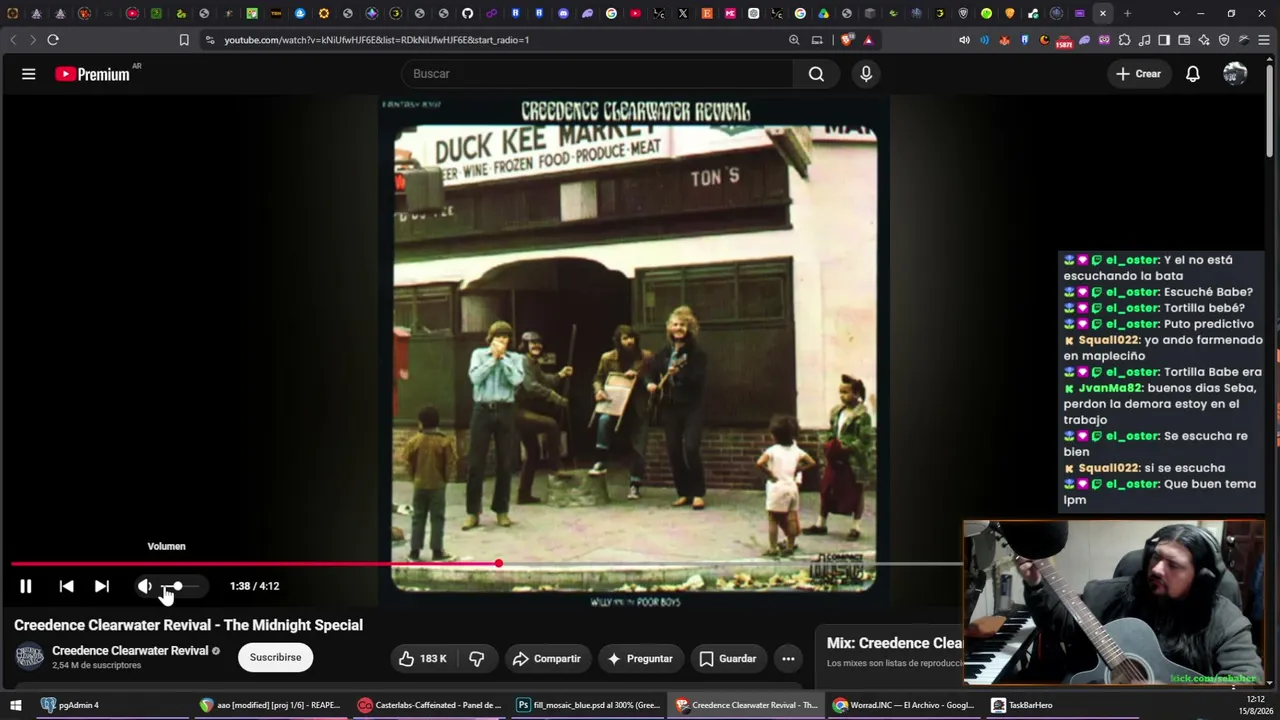Open the media control music note icon
Image resolution: width=1280 pixels, height=720 pixels.
[1144, 40]
